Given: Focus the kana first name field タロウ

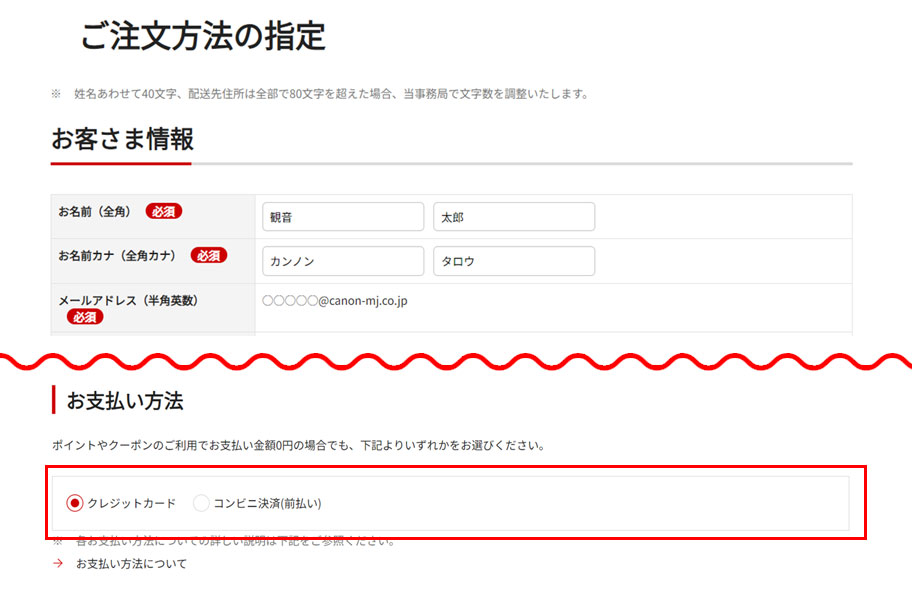Looking at the screenshot, I should (x=513, y=261).
